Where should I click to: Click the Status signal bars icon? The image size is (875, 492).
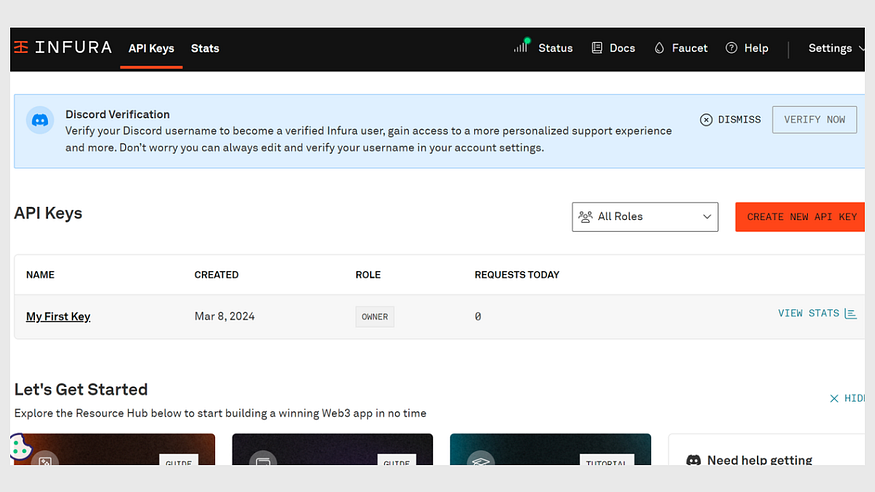(x=521, y=46)
